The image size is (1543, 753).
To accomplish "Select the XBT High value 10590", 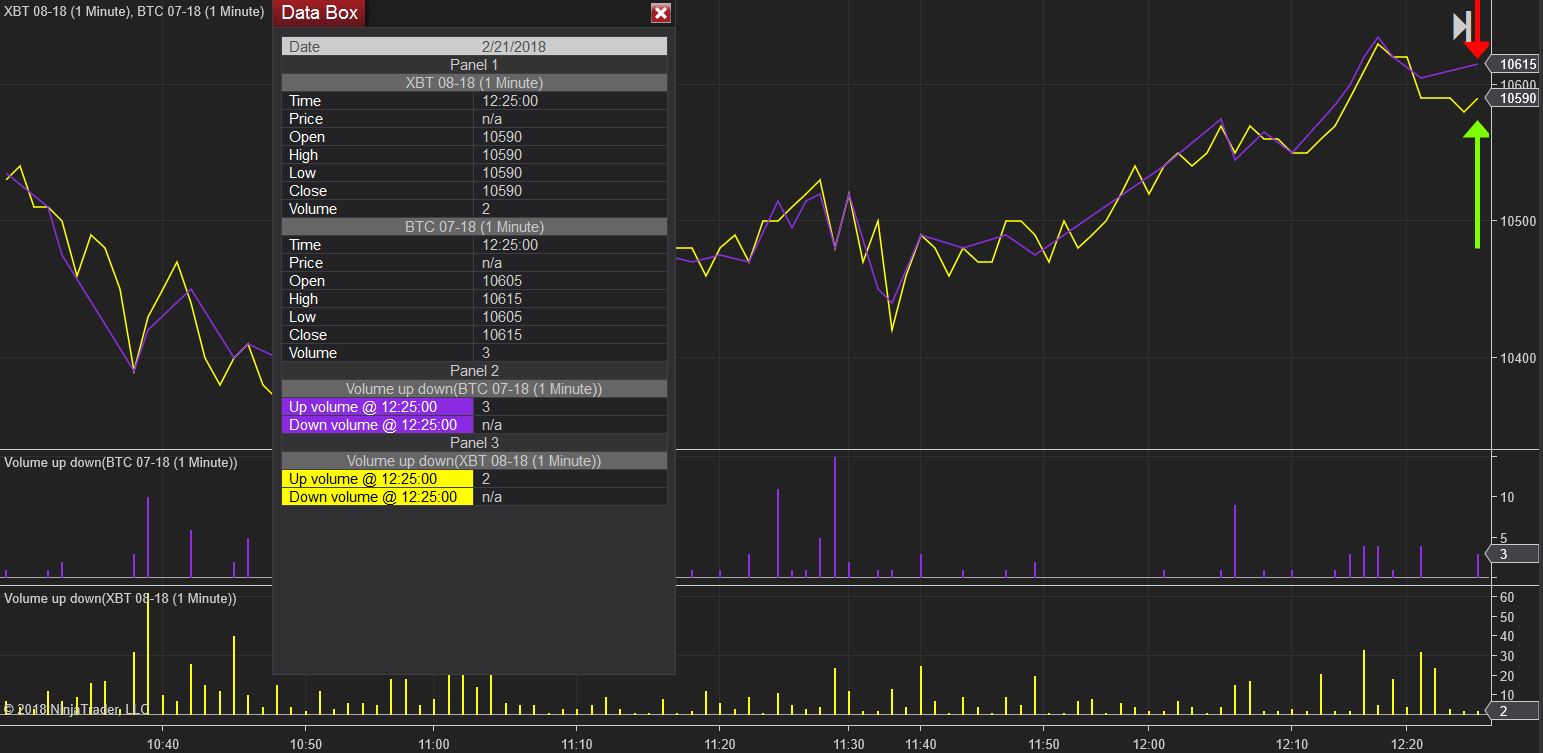I will tap(502, 154).
